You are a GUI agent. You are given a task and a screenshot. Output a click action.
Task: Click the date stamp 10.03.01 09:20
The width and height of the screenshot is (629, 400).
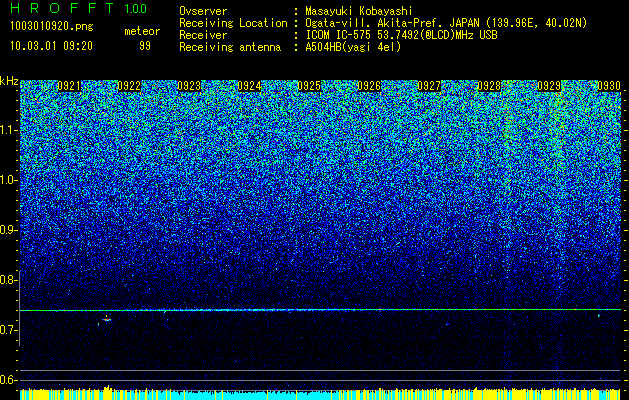51,46
